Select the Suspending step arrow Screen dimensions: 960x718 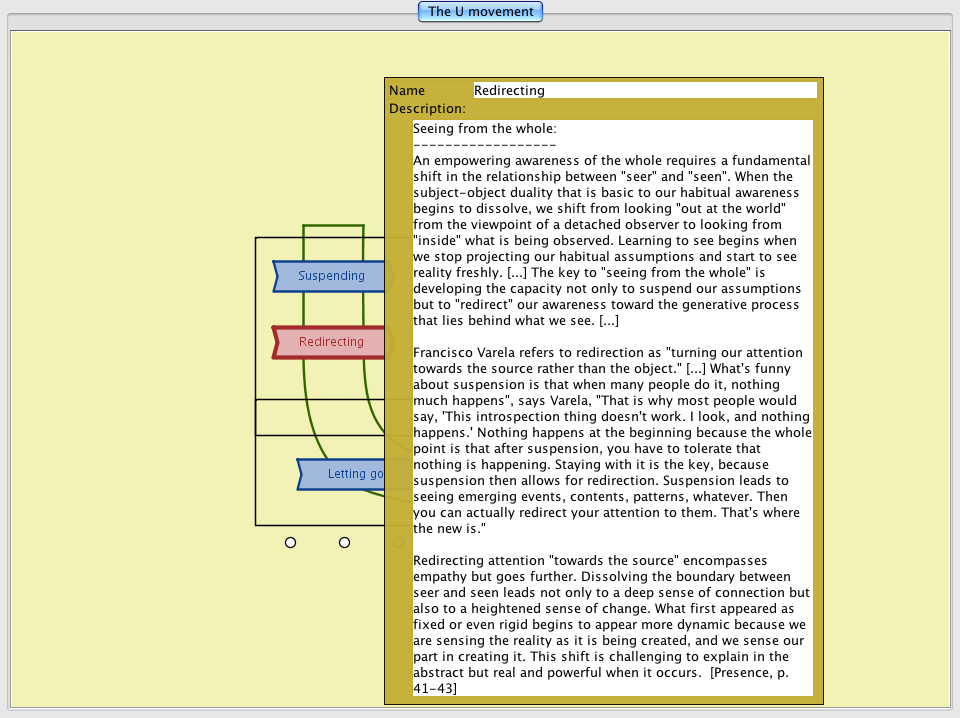pyautogui.click(x=330, y=276)
